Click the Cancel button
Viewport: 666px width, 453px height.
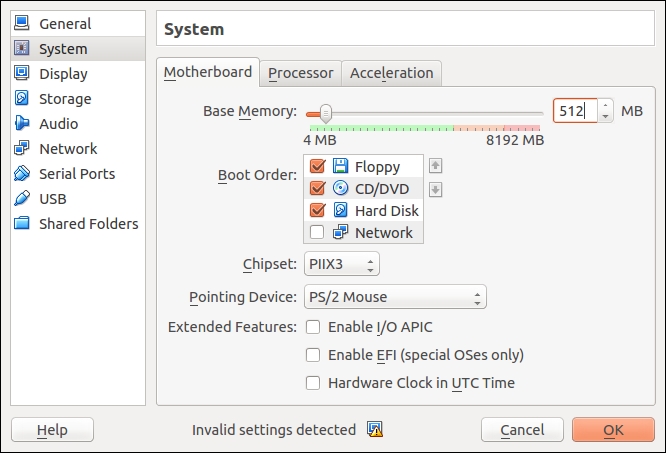(522, 430)
